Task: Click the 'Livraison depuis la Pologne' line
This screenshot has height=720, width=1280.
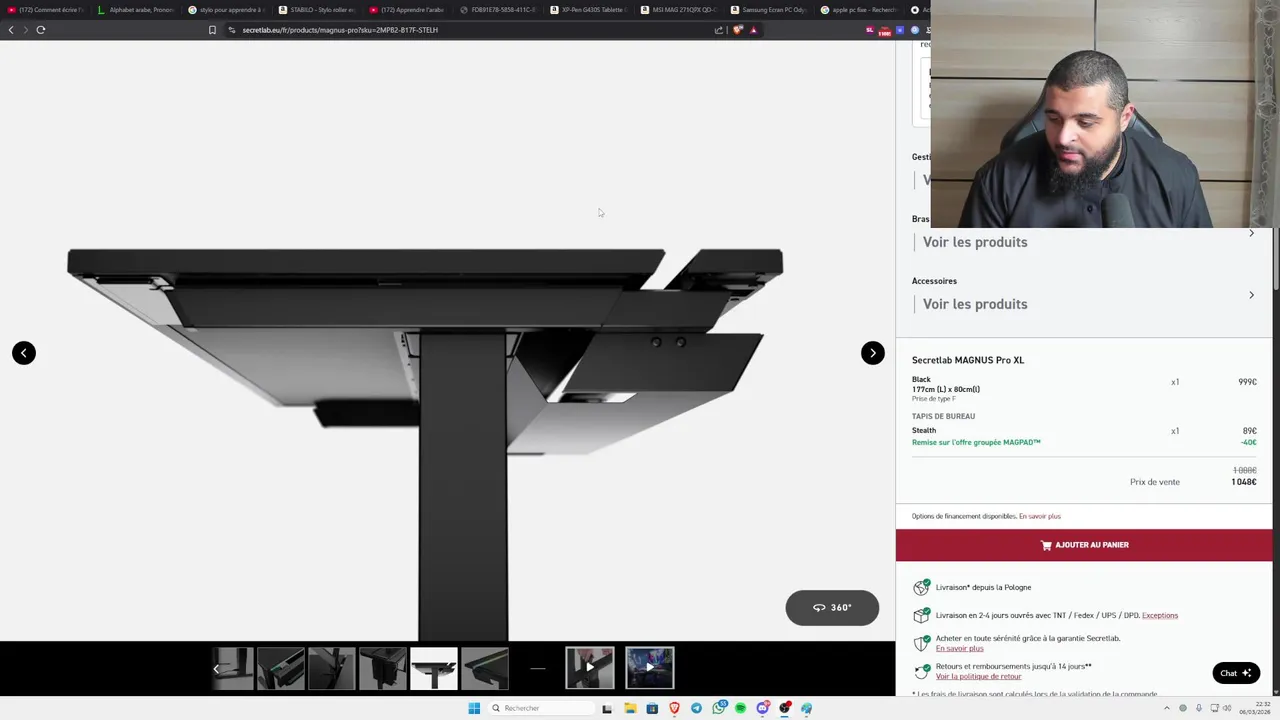Action: point(983,587)
